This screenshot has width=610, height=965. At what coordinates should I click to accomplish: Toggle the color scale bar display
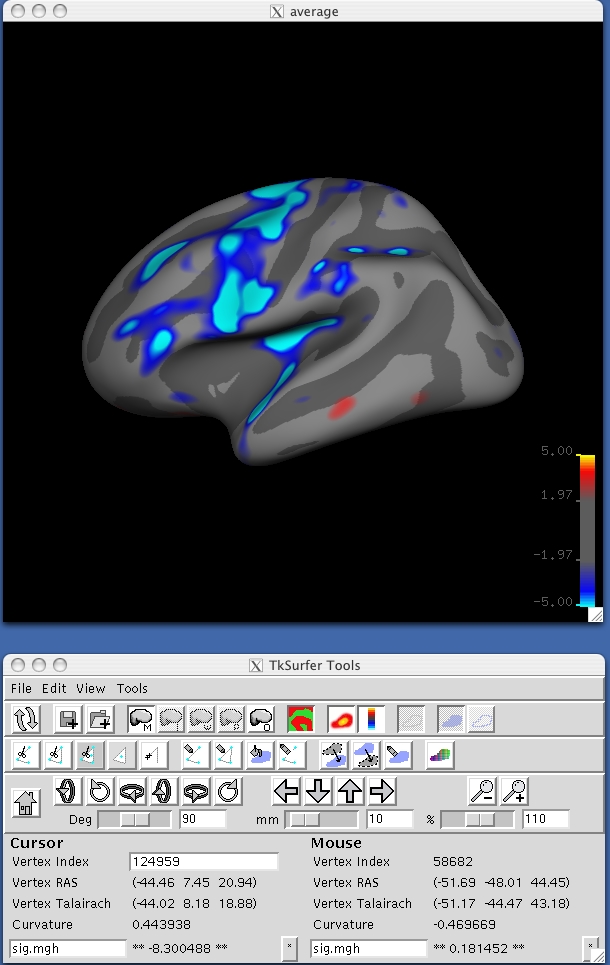(x=371, y=719)
